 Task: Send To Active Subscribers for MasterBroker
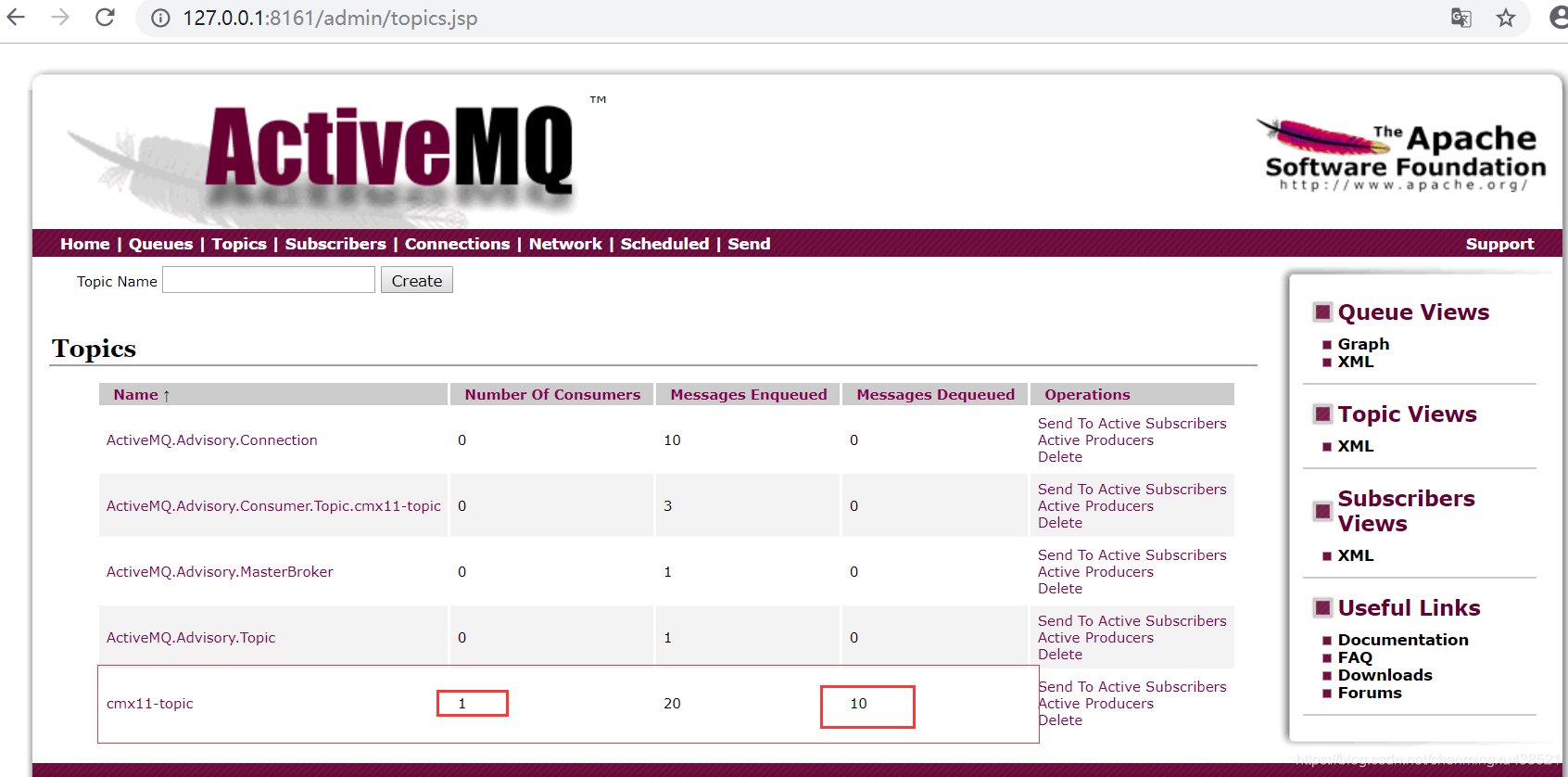1132,554
